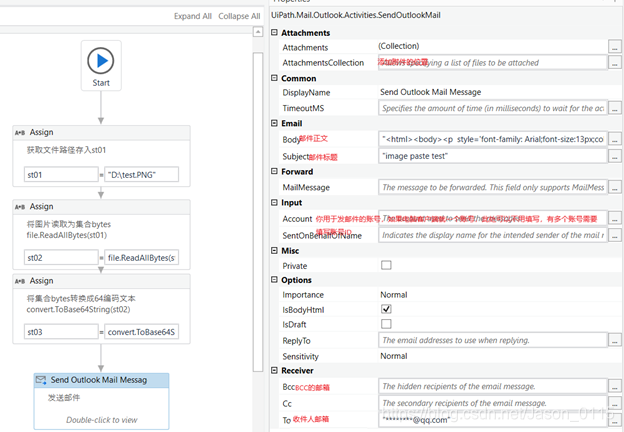Open ellipsis editor for Attachments
Screen dimensions: 624x432
pyautogui.click(x=615, y=47)
